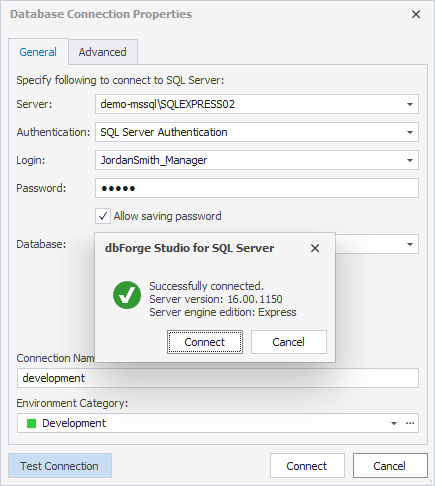
Task: Open the Environment Category dropdown arrow
Action: tap(394, 423)
